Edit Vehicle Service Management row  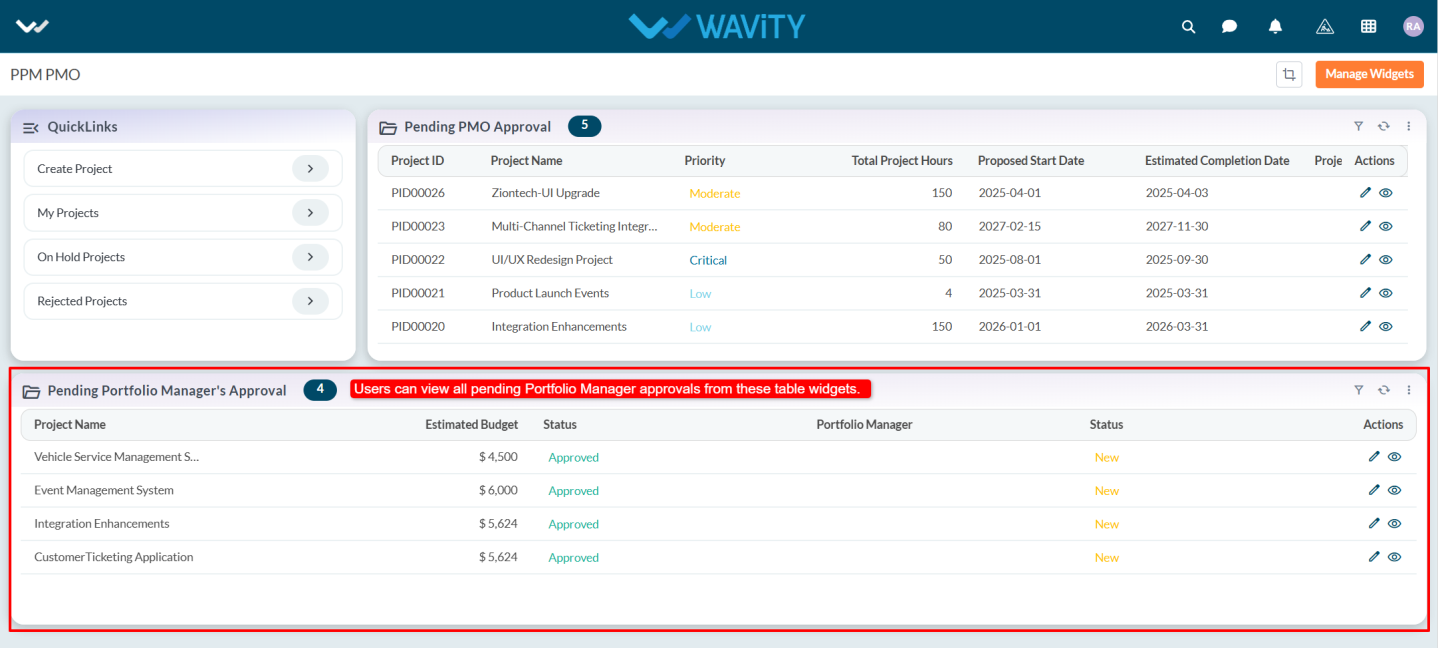[x=1374, y=457]
